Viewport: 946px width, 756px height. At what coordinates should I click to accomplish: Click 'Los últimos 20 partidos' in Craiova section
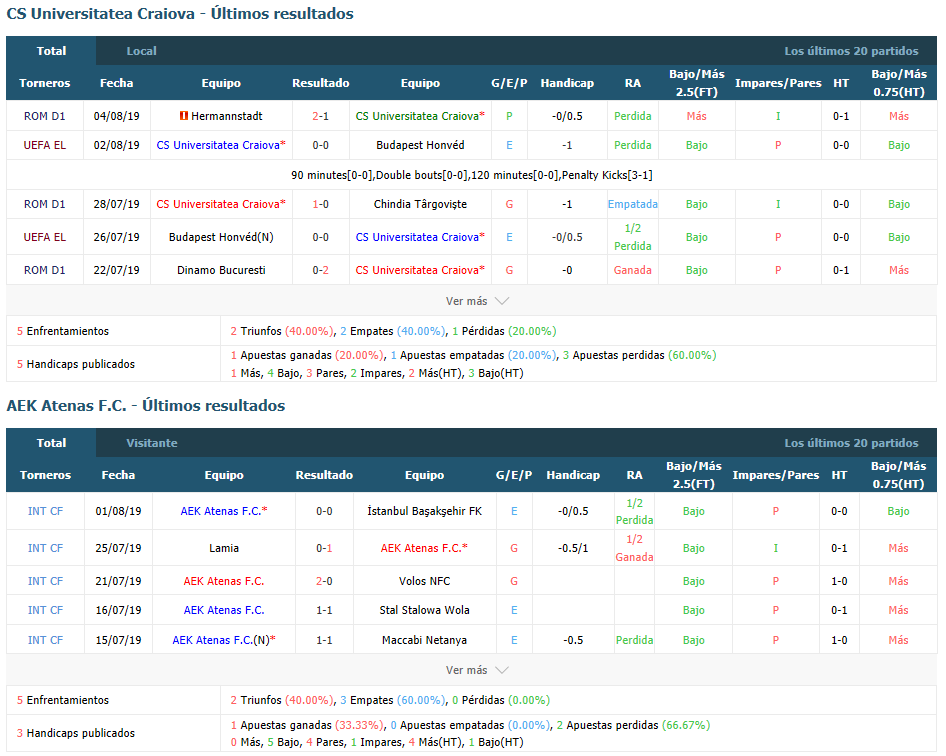point(851,51)
